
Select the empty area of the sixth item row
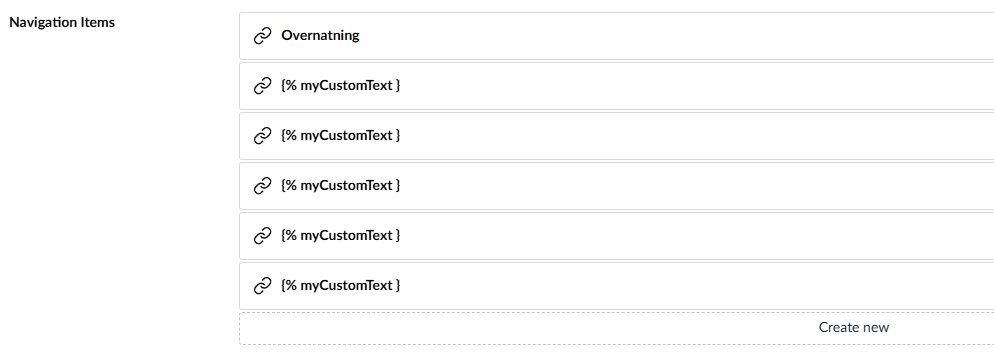click(x=697, y=286)
